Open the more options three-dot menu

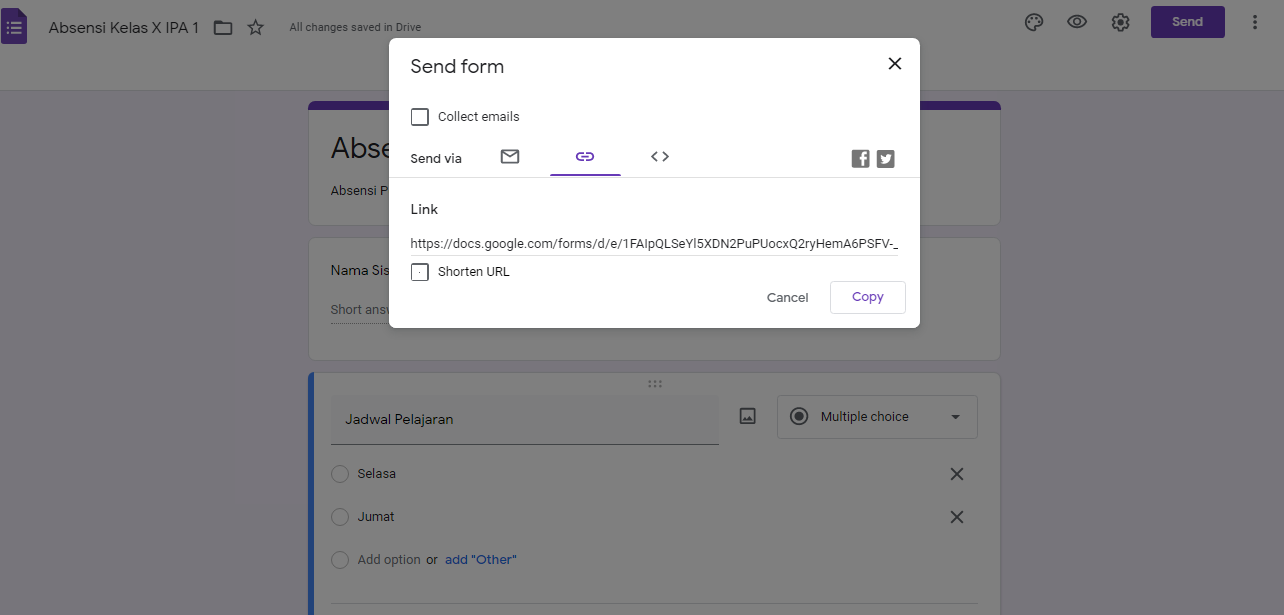click(x=1255, y=22)
